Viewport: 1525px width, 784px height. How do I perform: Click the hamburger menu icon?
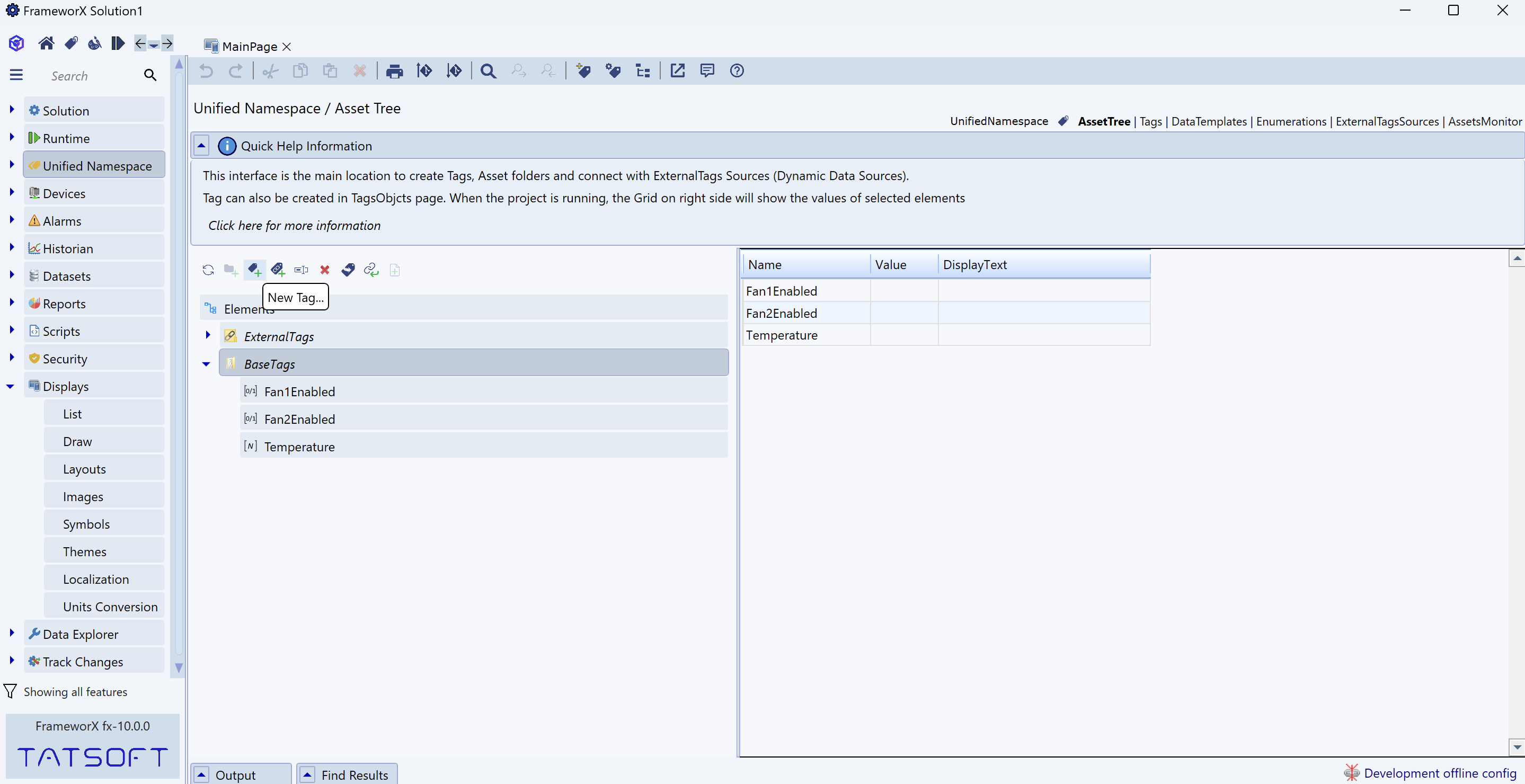[x=16, y=75]
